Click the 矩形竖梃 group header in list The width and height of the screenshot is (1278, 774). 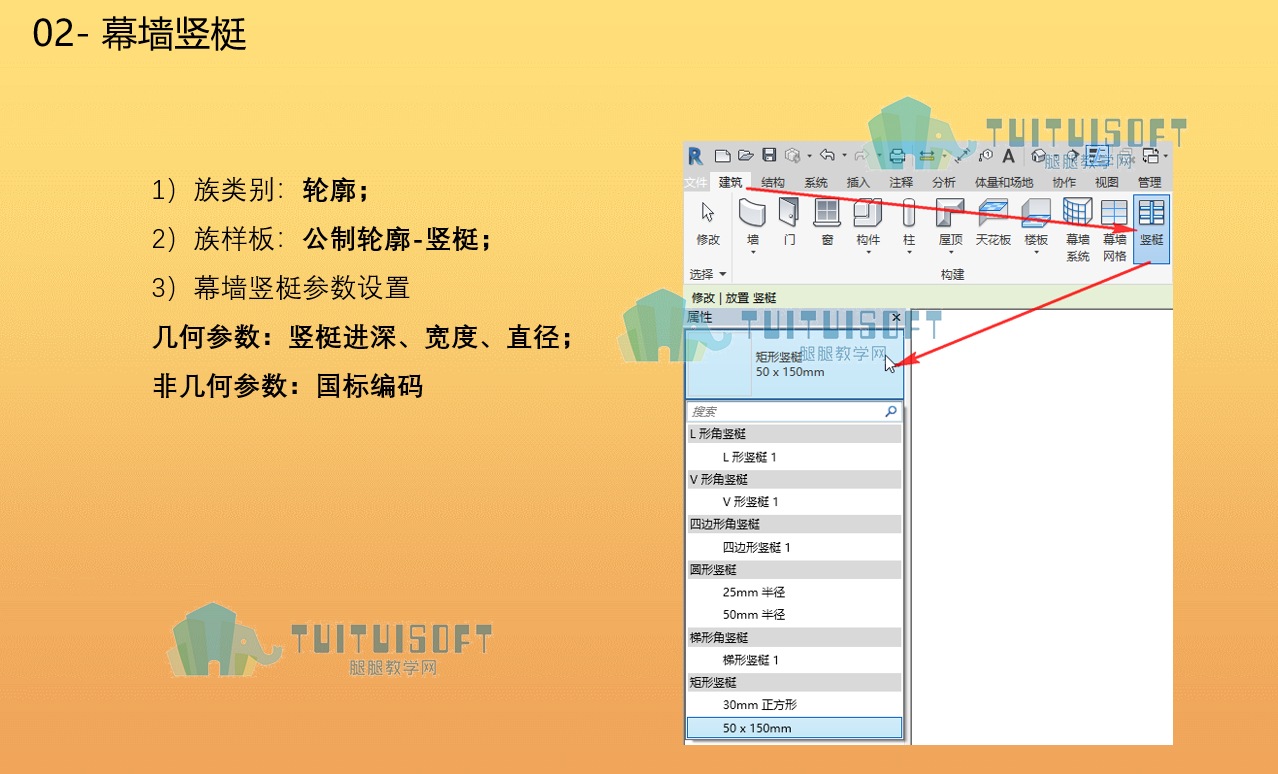pyautogui.click(x=794, y=682)
